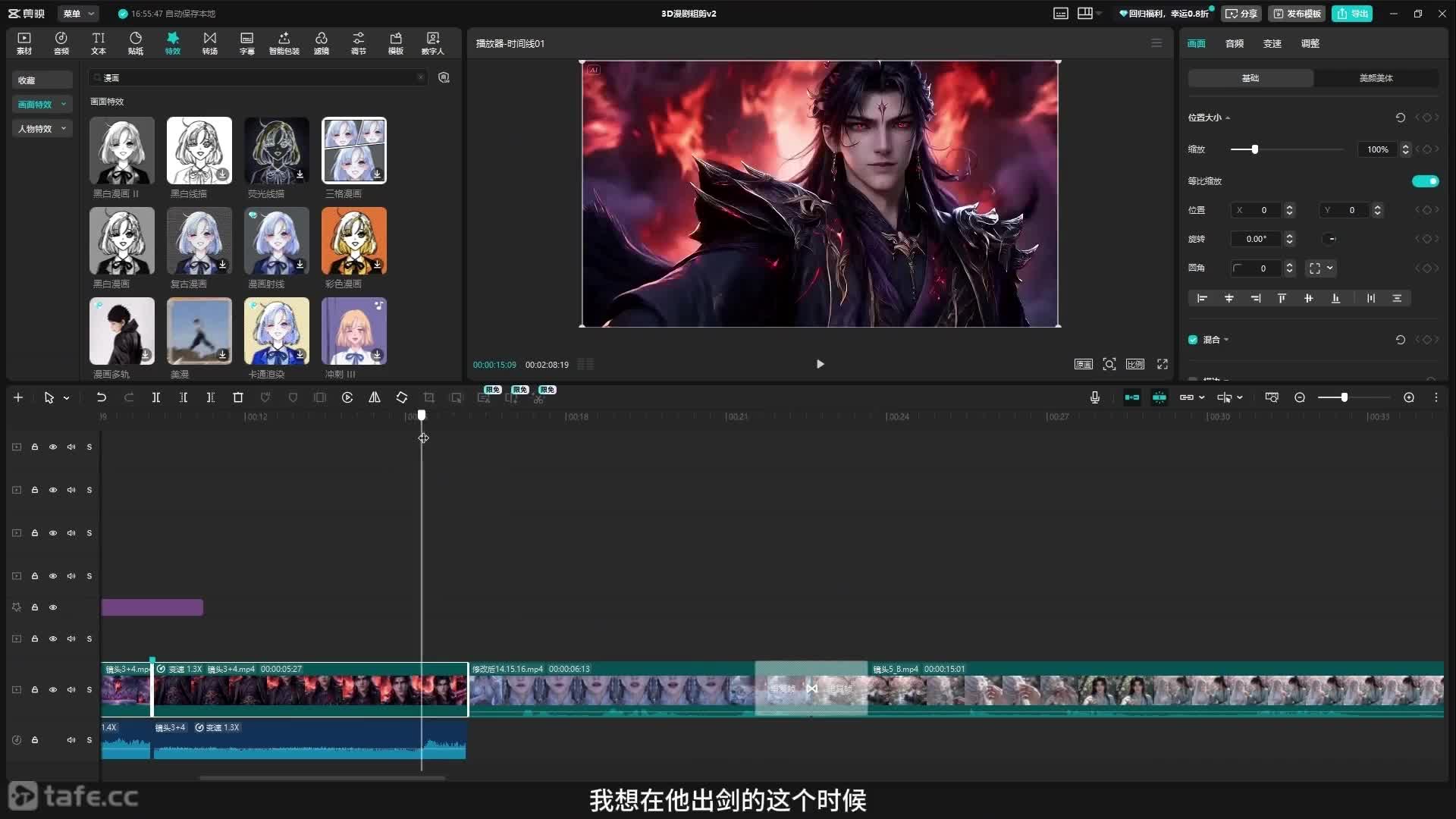Screen dimensions: 1456x819
Task: Click the 发布模板 publish template button
Action: [1297, 14]
